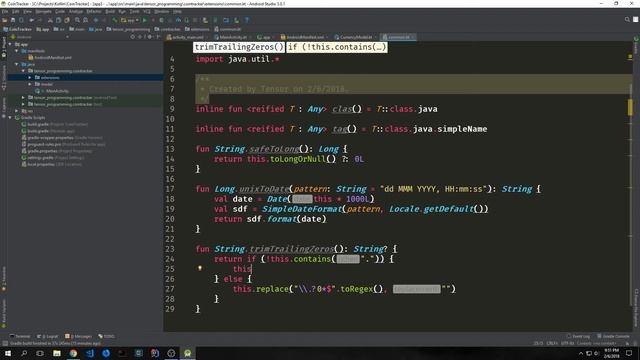640x360 pixels.
Task: Click the extensions breadcrumb folder
Action: pos(197,29)
